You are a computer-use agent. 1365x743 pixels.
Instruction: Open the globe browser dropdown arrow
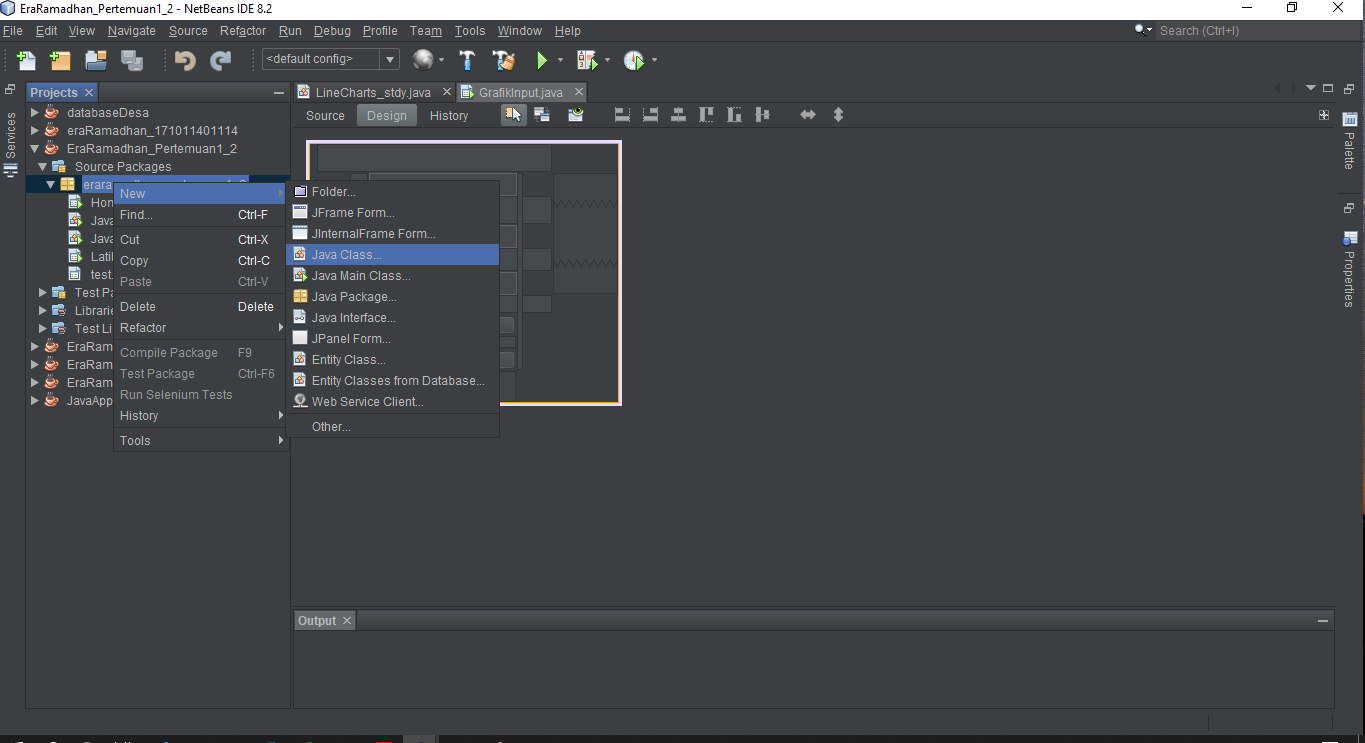[x=442, y=60]
